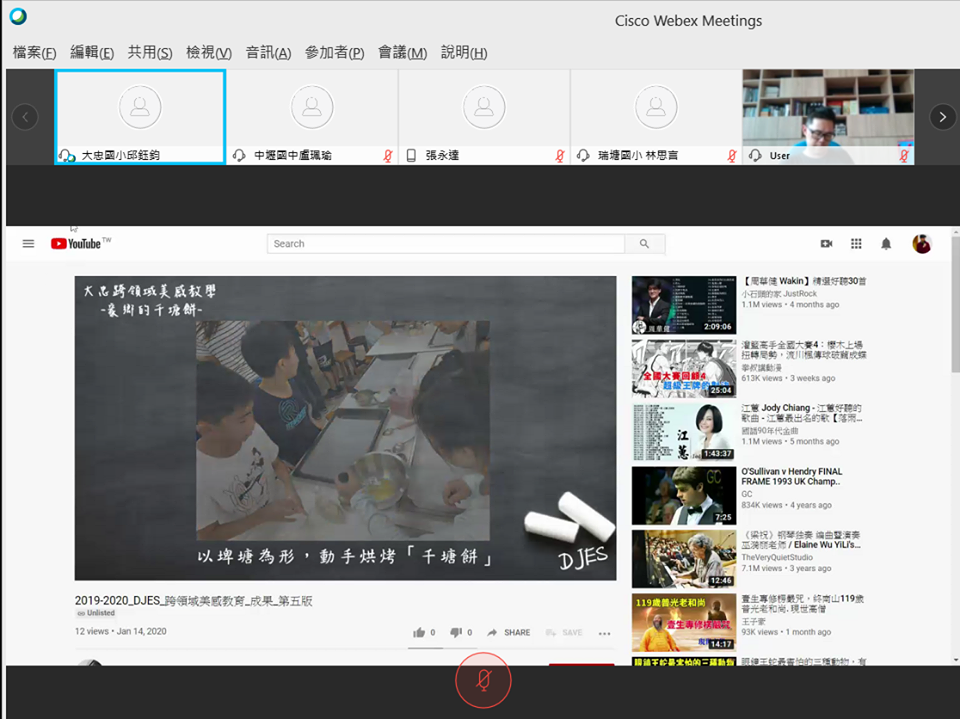Open the YouTube account avatar menu
The width and height of the screenshot is (960, 719).
point(922,244)
